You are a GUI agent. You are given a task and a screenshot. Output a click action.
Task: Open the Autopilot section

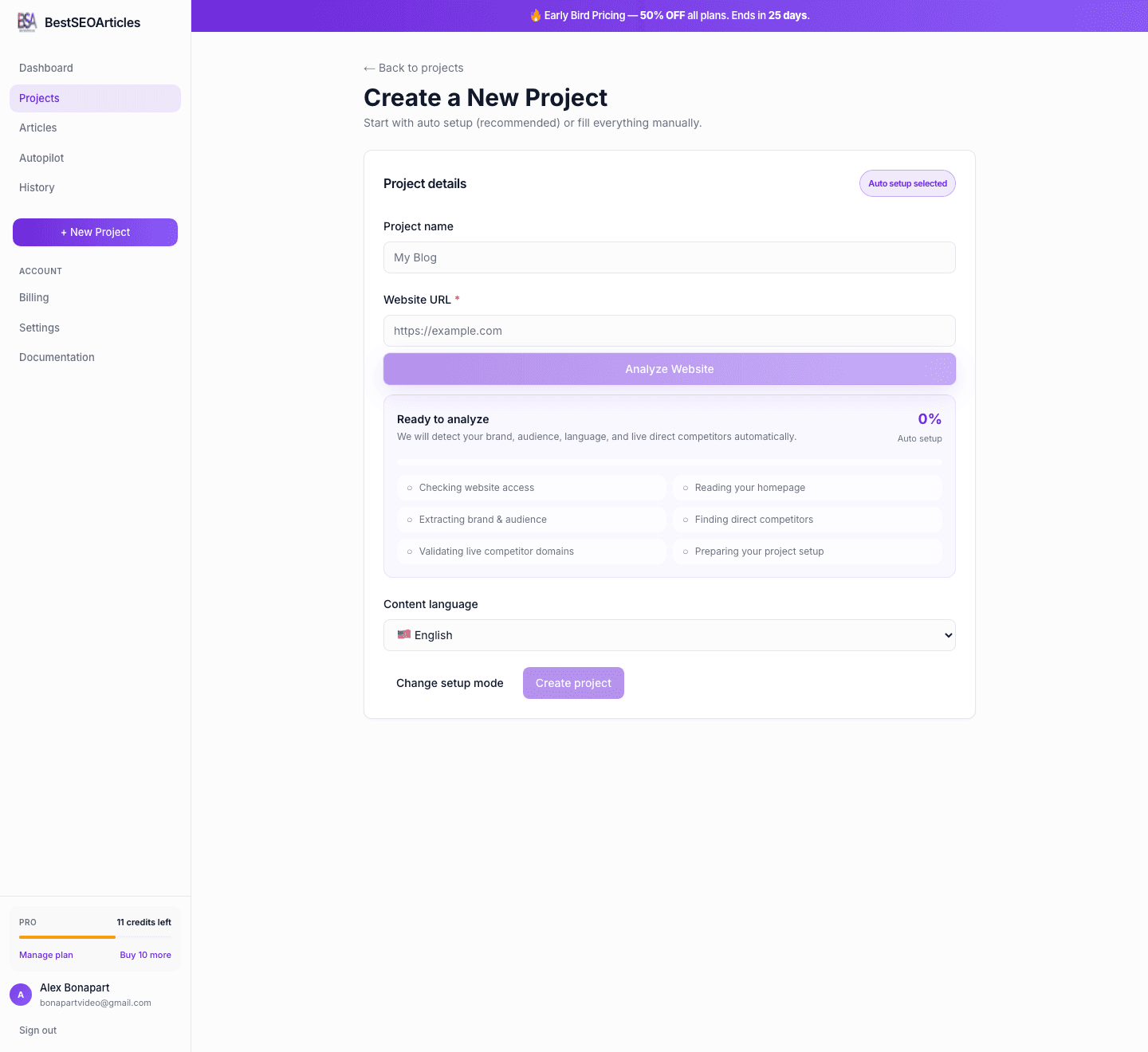[x=41, y=158]
